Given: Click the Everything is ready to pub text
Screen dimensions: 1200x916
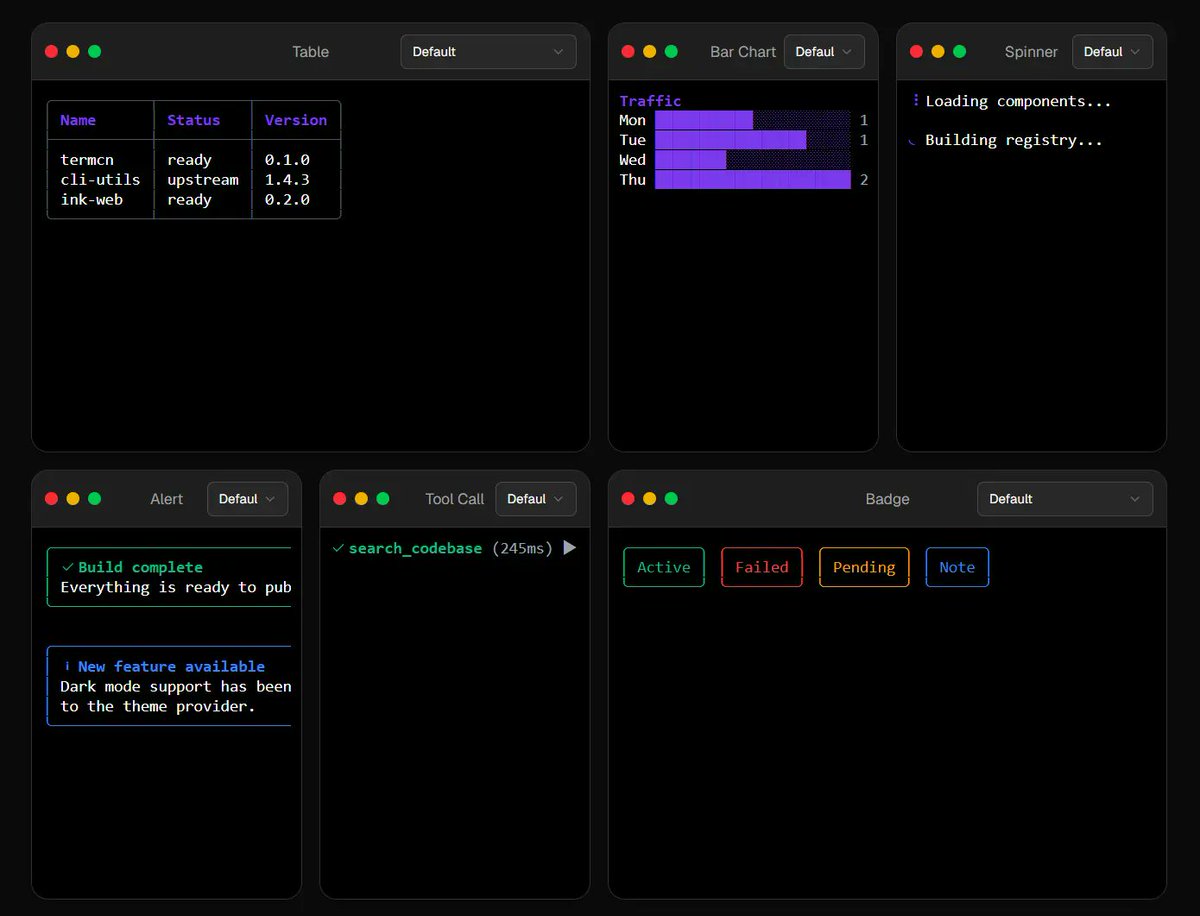Looking at the screenshot, I should tap(176, 587).
